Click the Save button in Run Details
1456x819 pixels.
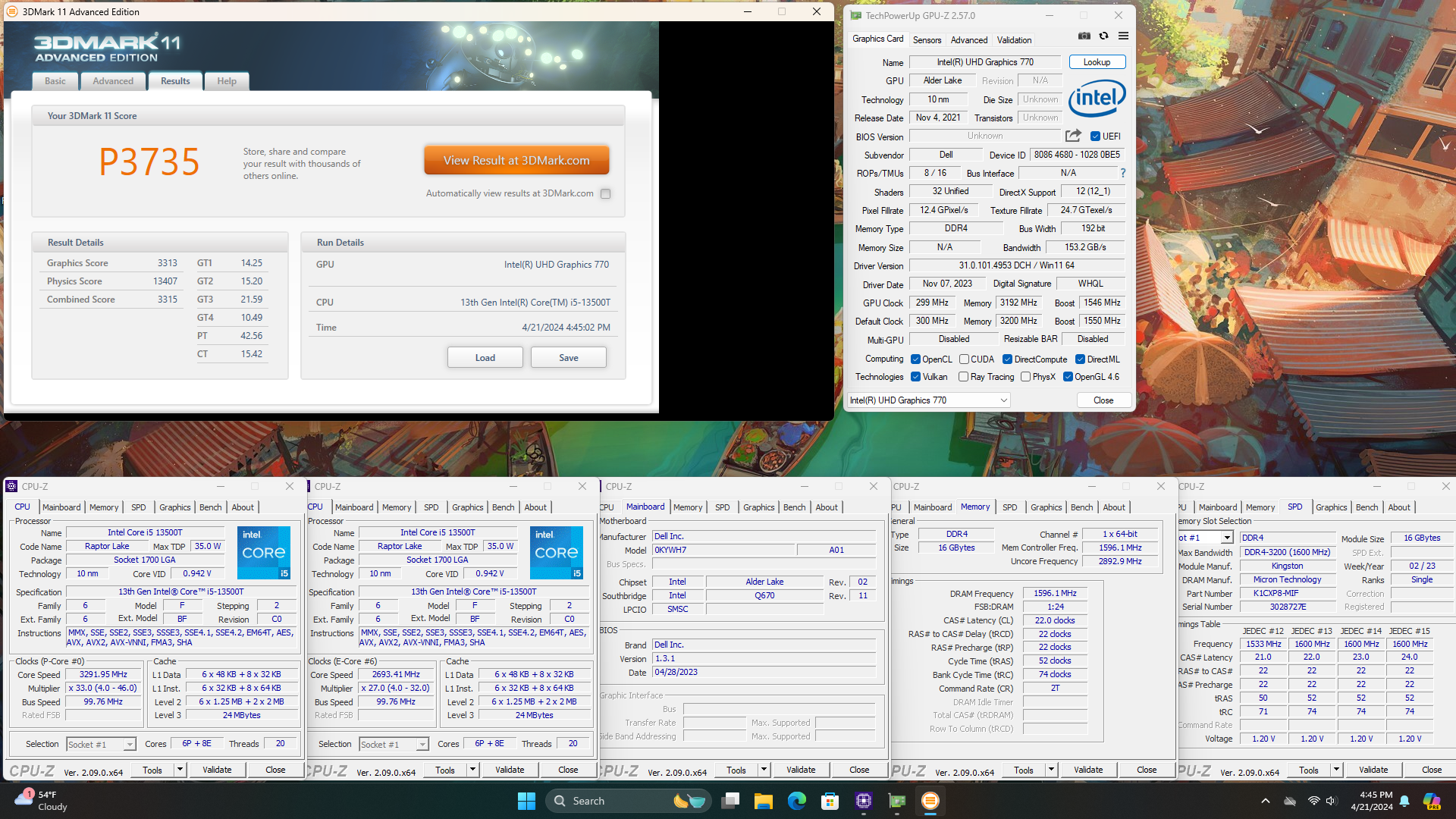(569, 358)
